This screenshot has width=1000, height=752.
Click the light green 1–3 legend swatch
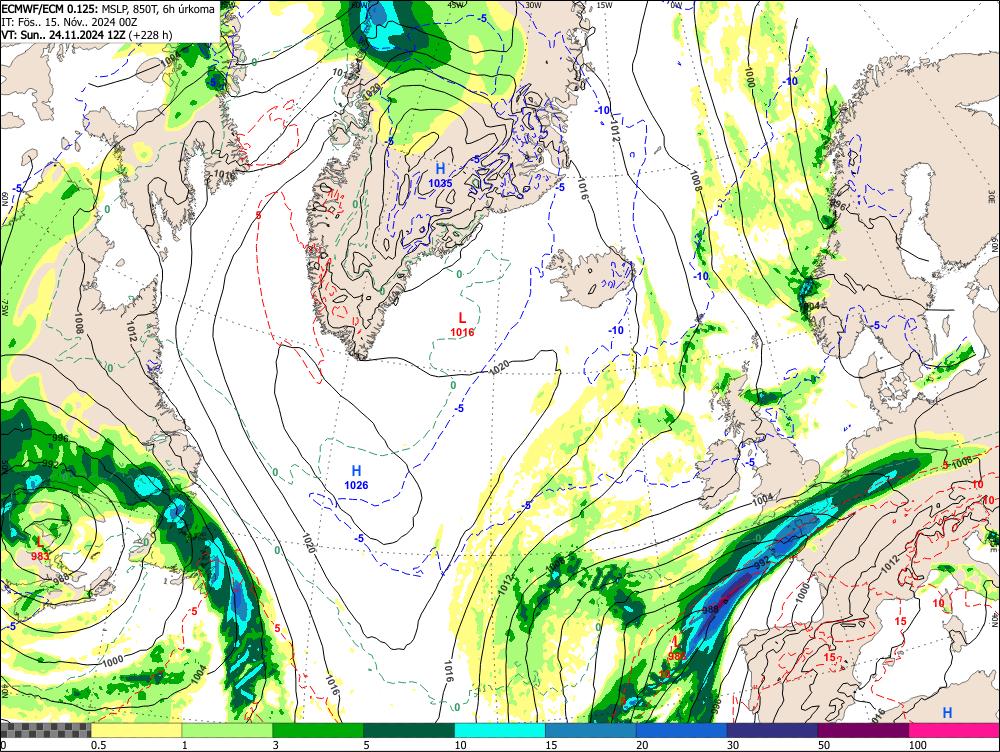(227, 730)
